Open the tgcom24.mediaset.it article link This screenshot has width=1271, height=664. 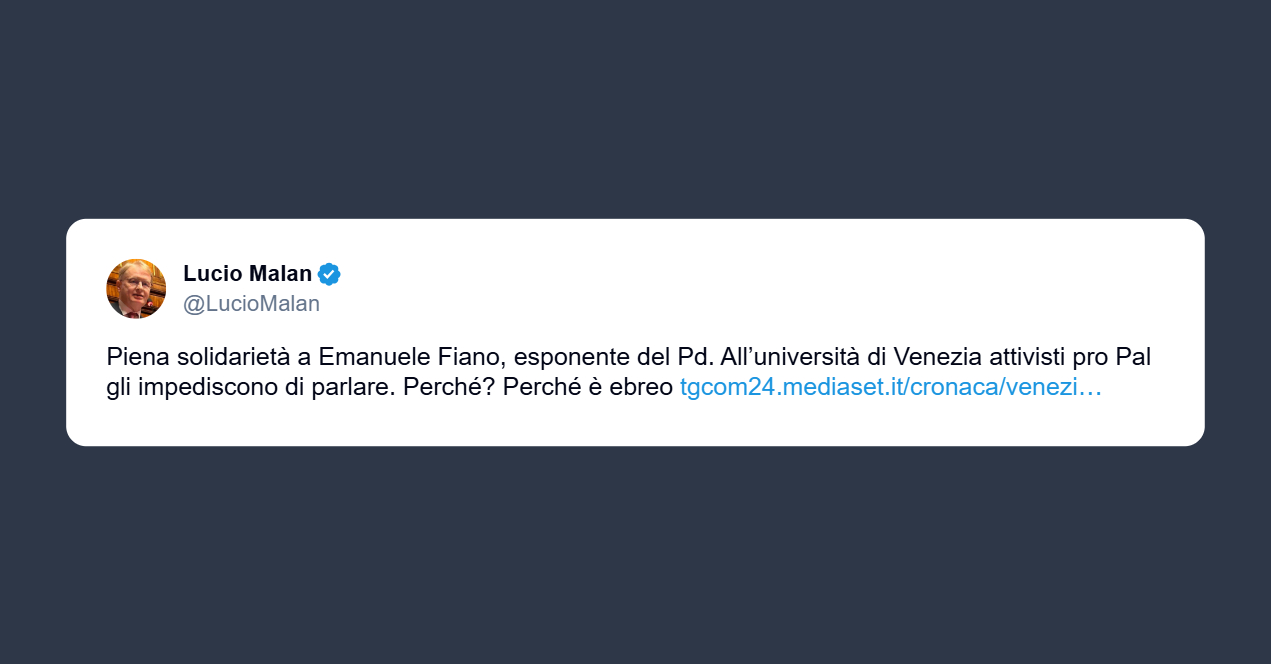[x=889, y=388]
